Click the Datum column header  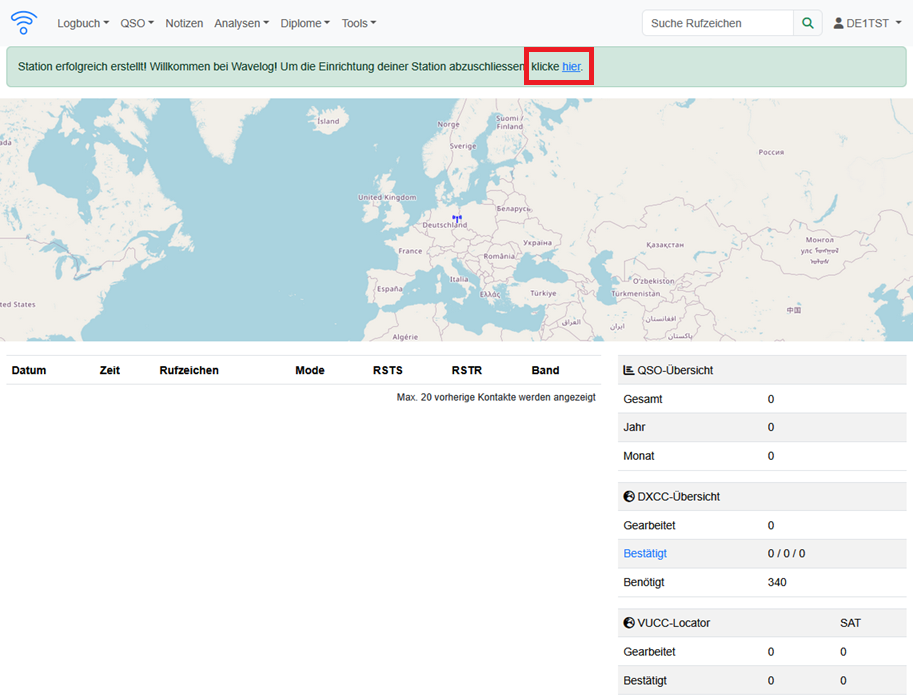(29, 370)
